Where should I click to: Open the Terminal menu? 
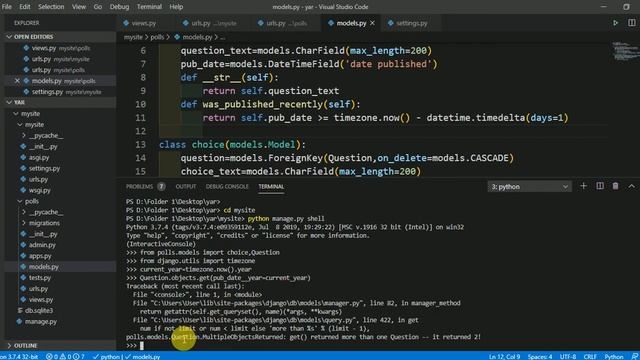149,7
